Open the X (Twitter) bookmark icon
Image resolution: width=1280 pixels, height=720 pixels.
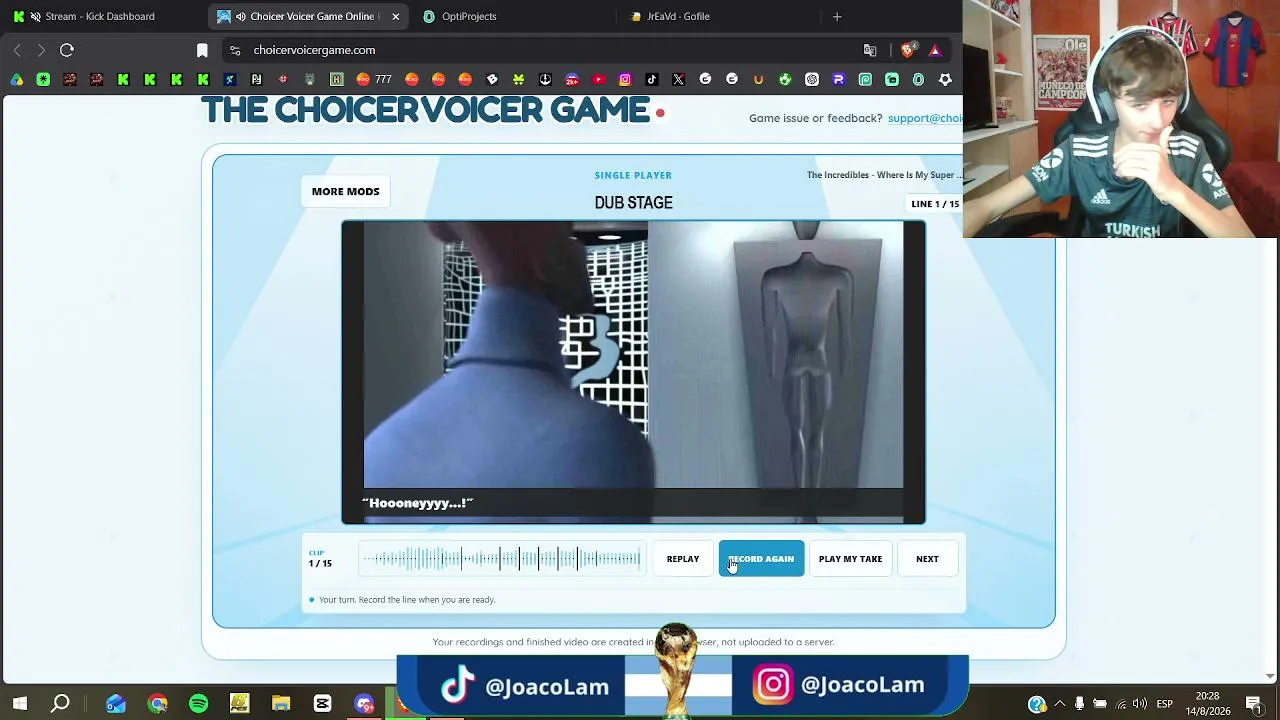[679, 79]
